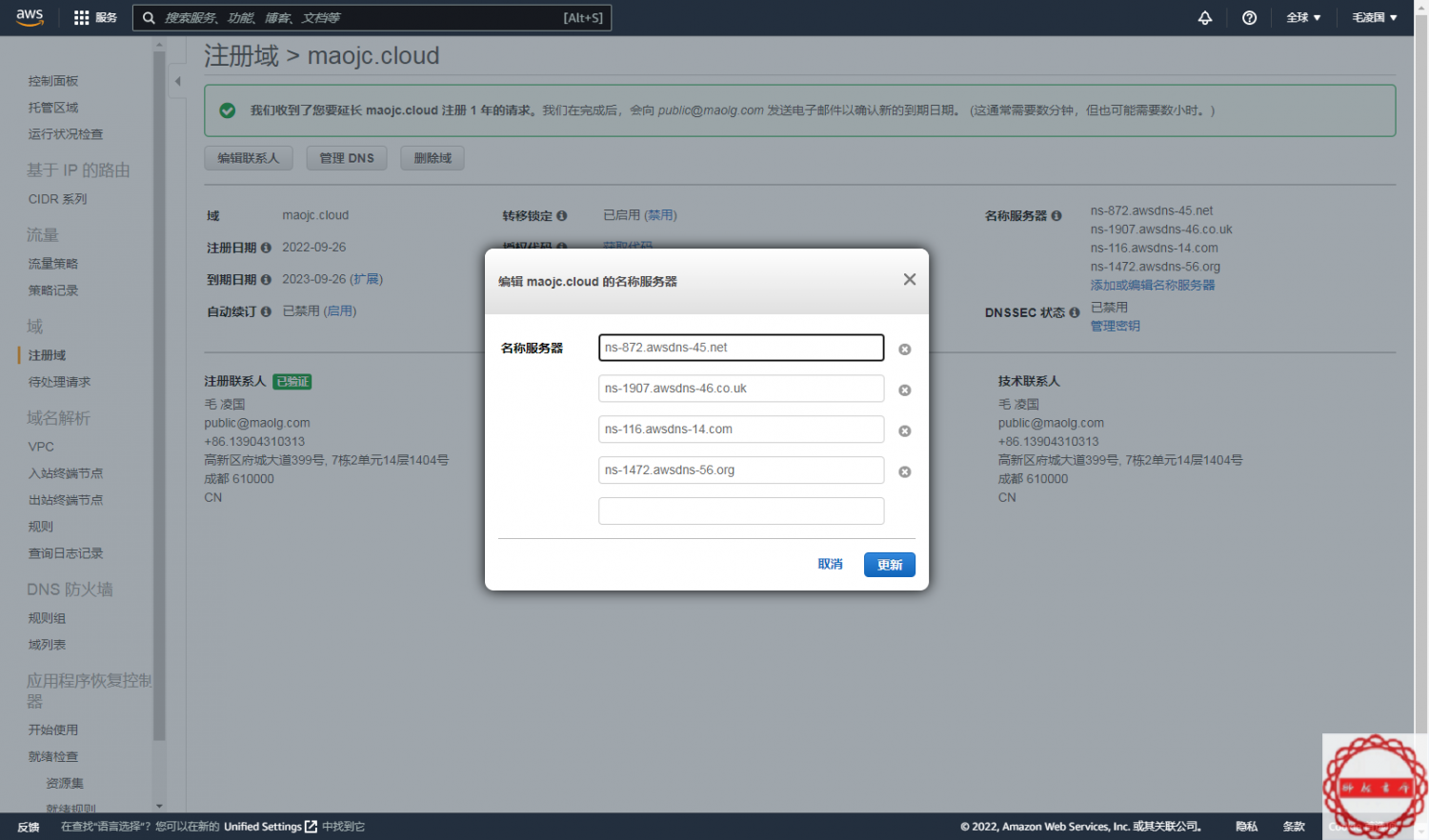Show info for auto renew
The height and width of the screenshot is (840, 1429).
click(x=266, y=311)
